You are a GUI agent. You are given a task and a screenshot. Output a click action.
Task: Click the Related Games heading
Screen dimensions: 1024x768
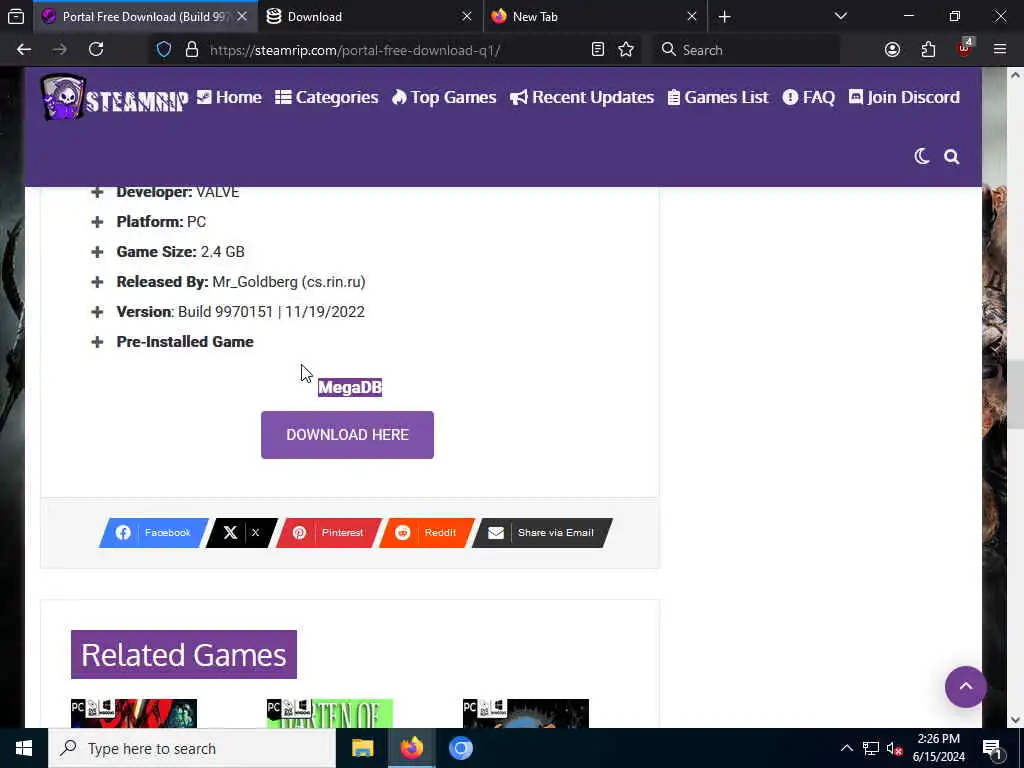tap(184, 654)
